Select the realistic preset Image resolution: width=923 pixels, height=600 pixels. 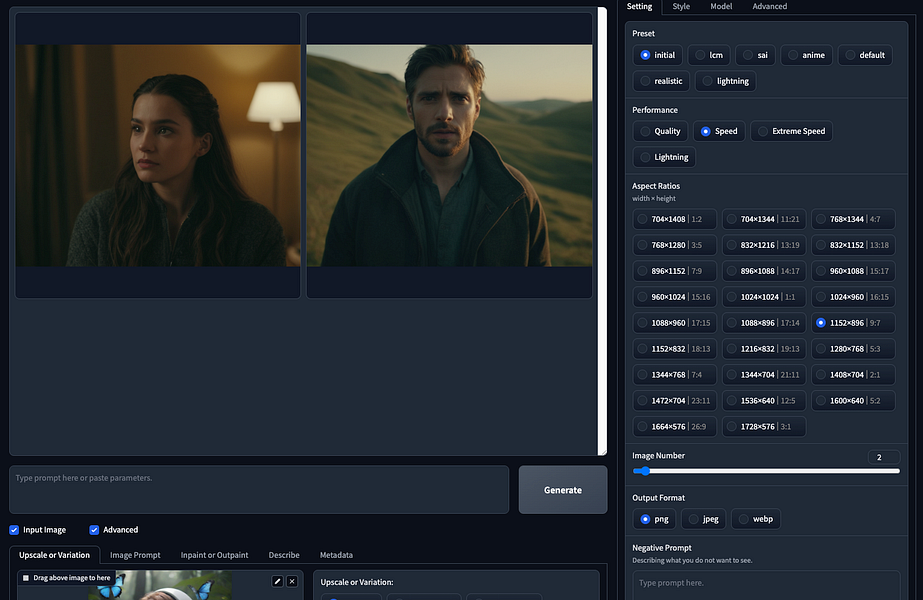click(661, 81)
